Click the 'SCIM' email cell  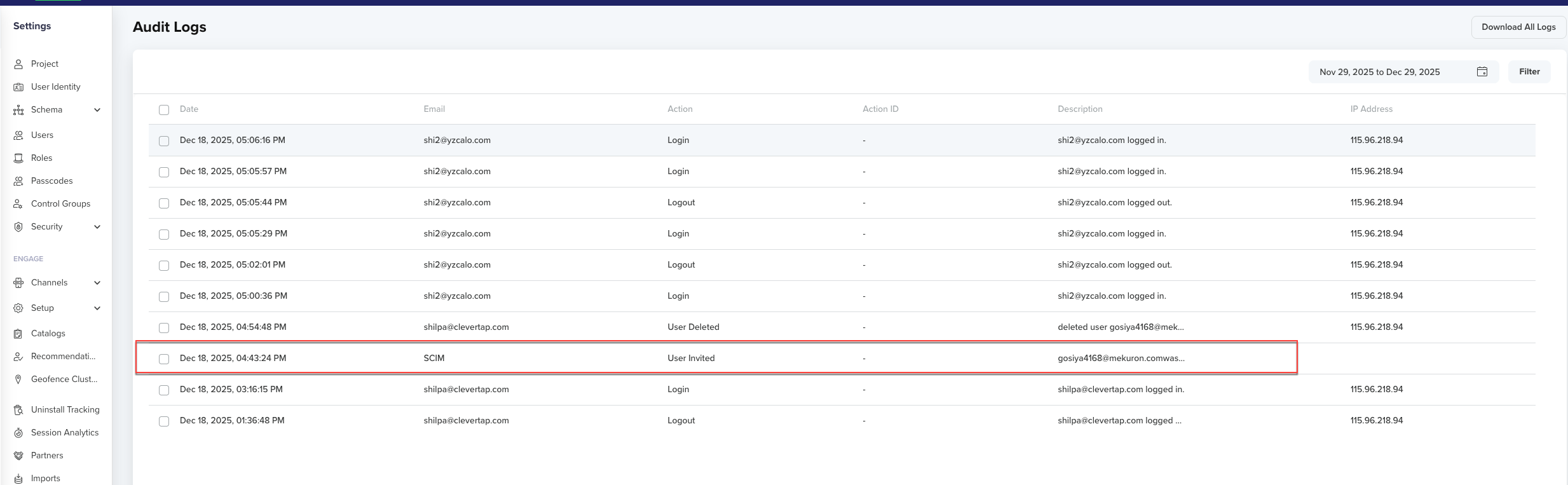coord(434,359)
